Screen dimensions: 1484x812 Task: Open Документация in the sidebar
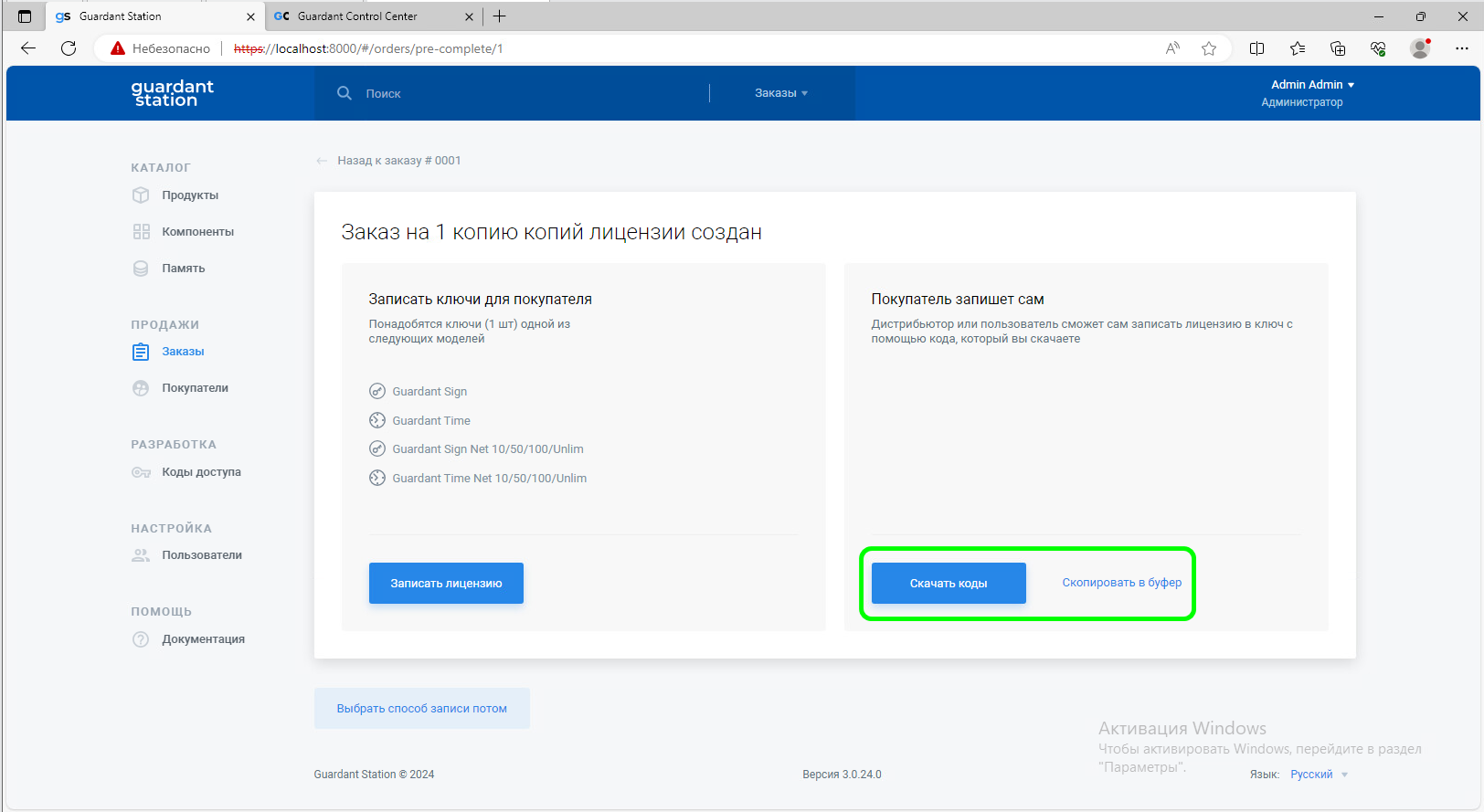click(x=204, y=639)
